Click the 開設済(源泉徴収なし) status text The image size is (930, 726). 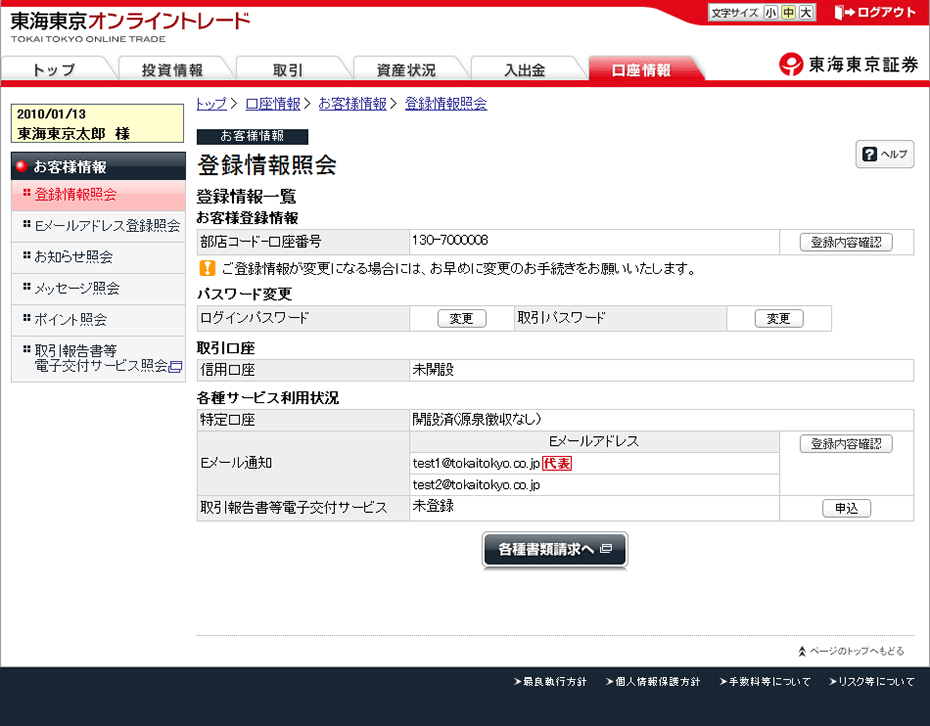pos(477,420)
